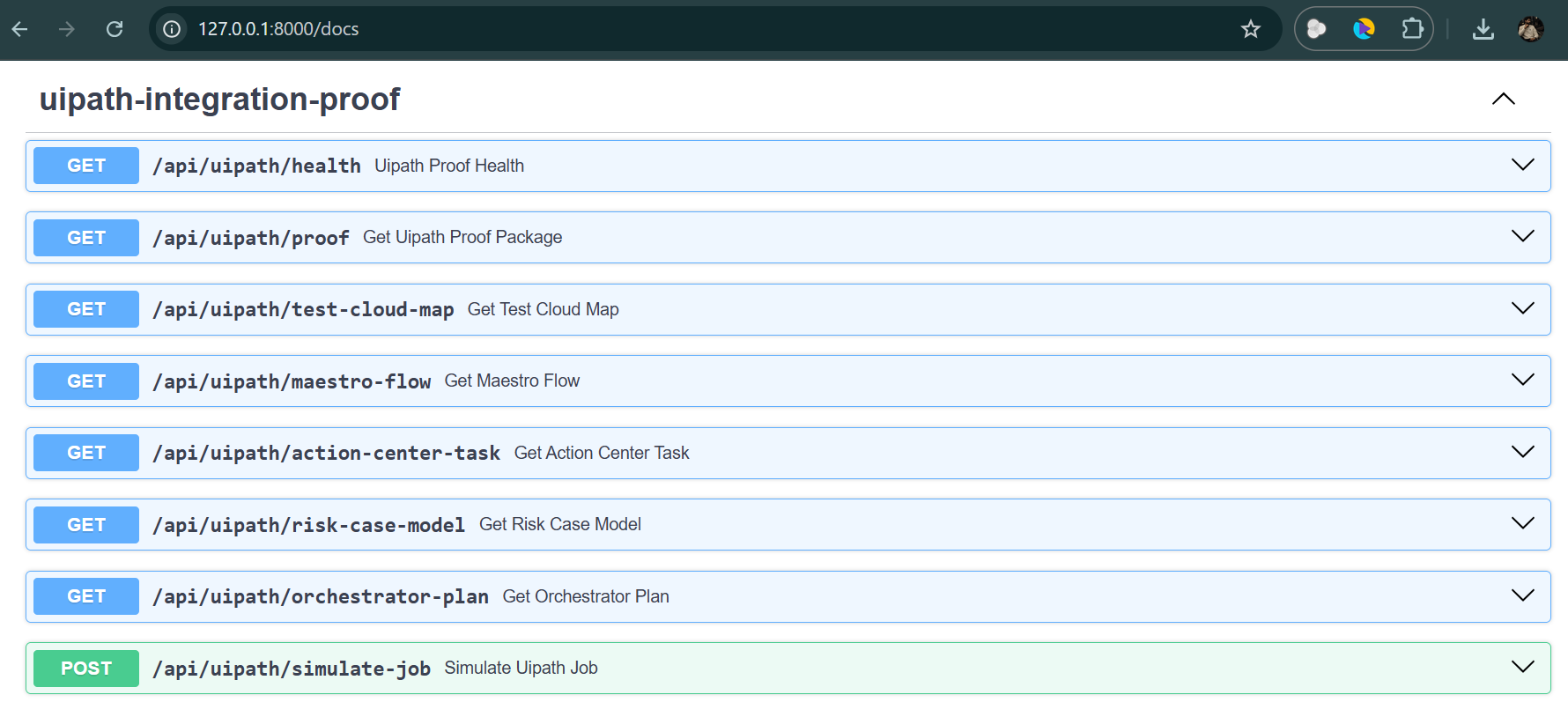The image size is (1568, 717).
Task: Click the POST badge for simulate-job
Action: tap(86, 669)
